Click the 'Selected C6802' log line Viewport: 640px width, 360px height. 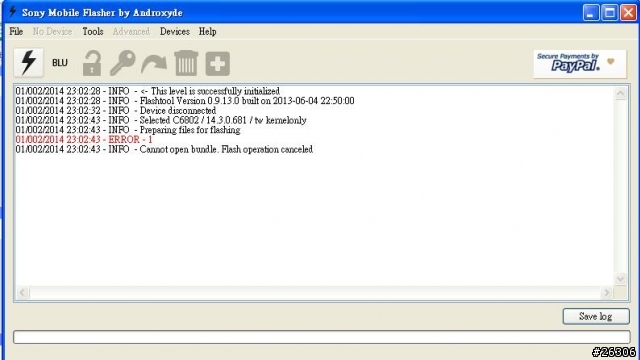(x=161, y=120)
